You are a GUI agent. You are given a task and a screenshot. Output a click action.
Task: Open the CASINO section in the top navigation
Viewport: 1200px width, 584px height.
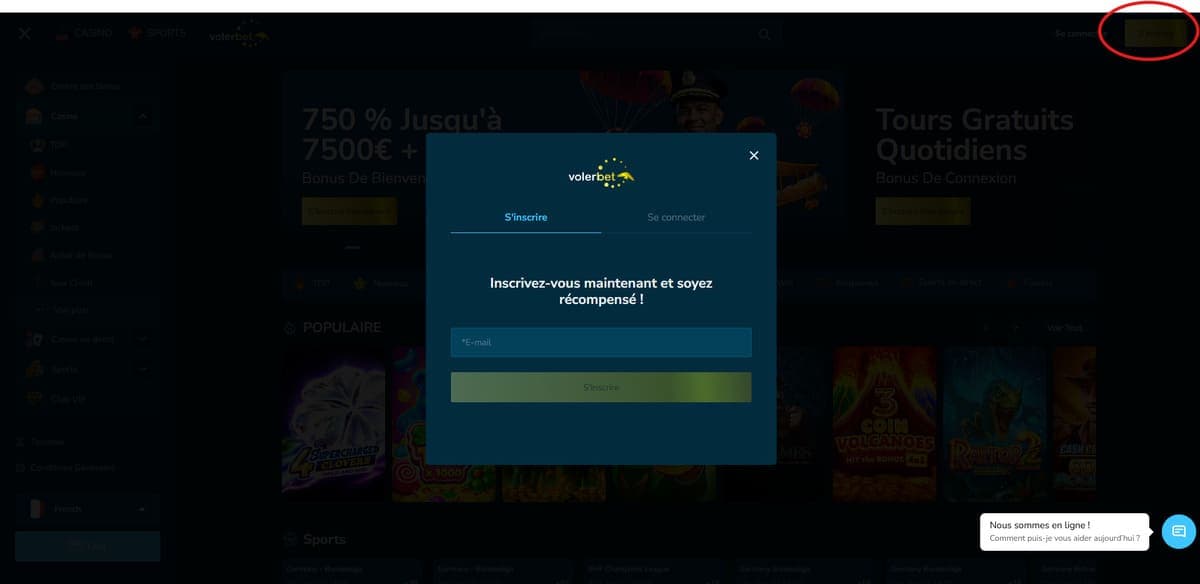(83, 33)
